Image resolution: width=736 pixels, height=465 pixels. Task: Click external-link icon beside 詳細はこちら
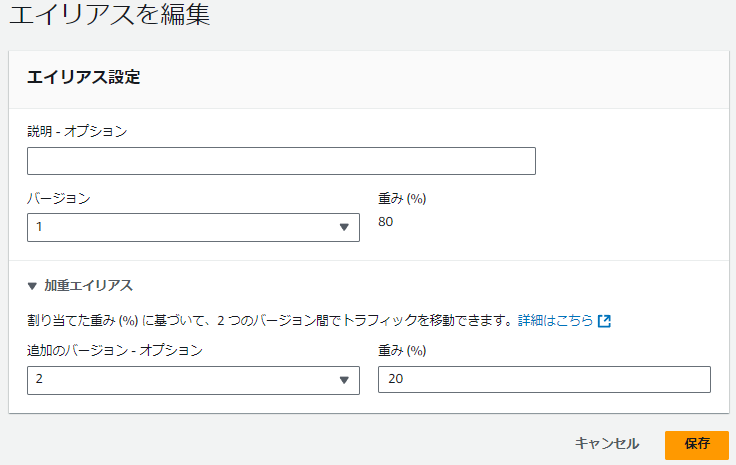tap(604, 321)
